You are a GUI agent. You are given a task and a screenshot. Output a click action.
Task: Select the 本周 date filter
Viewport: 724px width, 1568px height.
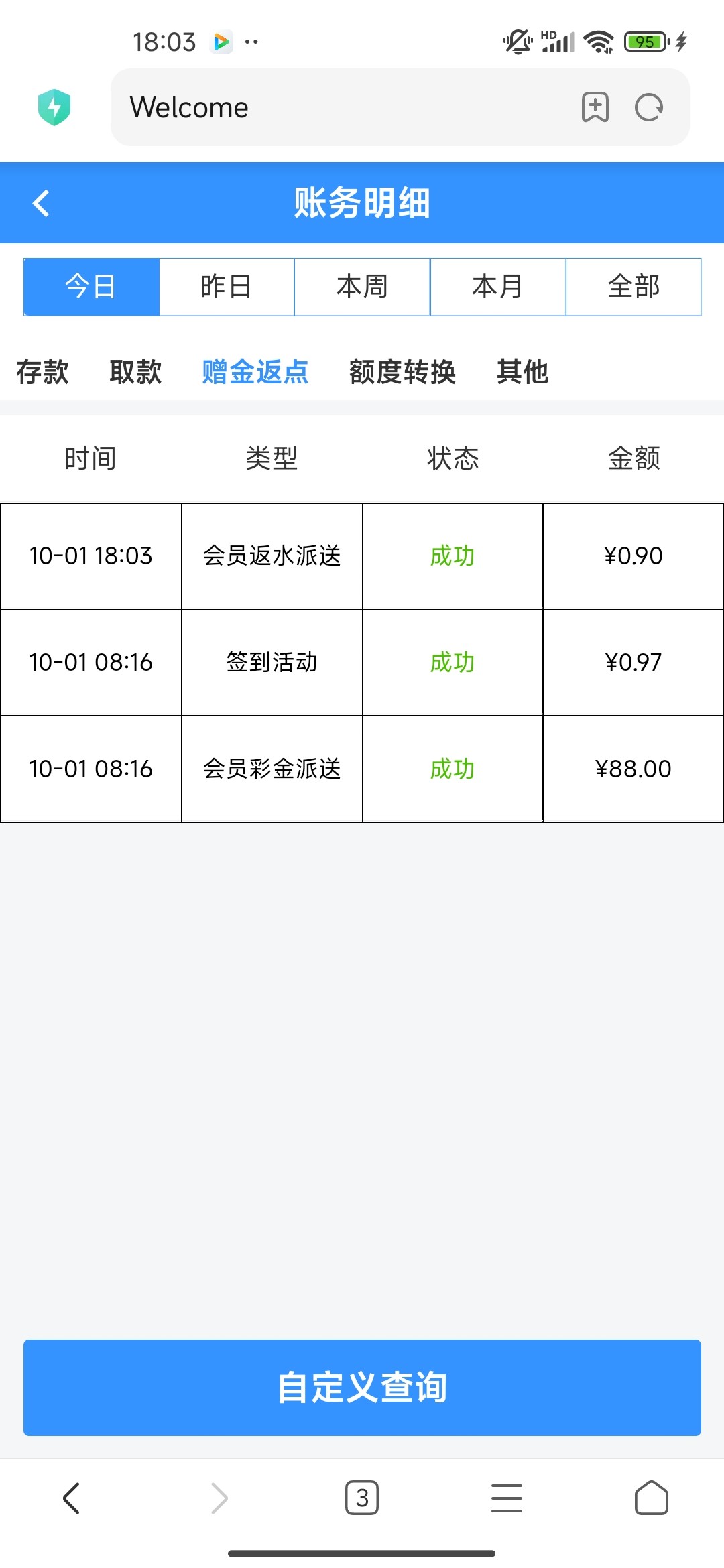click(362, 287)
